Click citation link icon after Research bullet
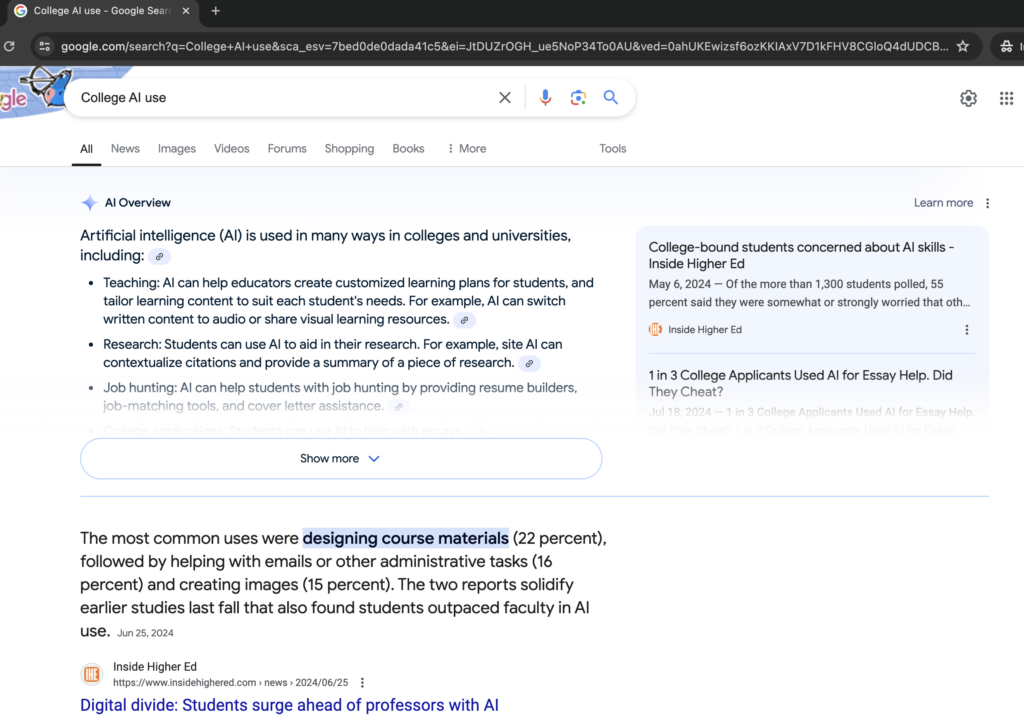 tap(529, 364)
